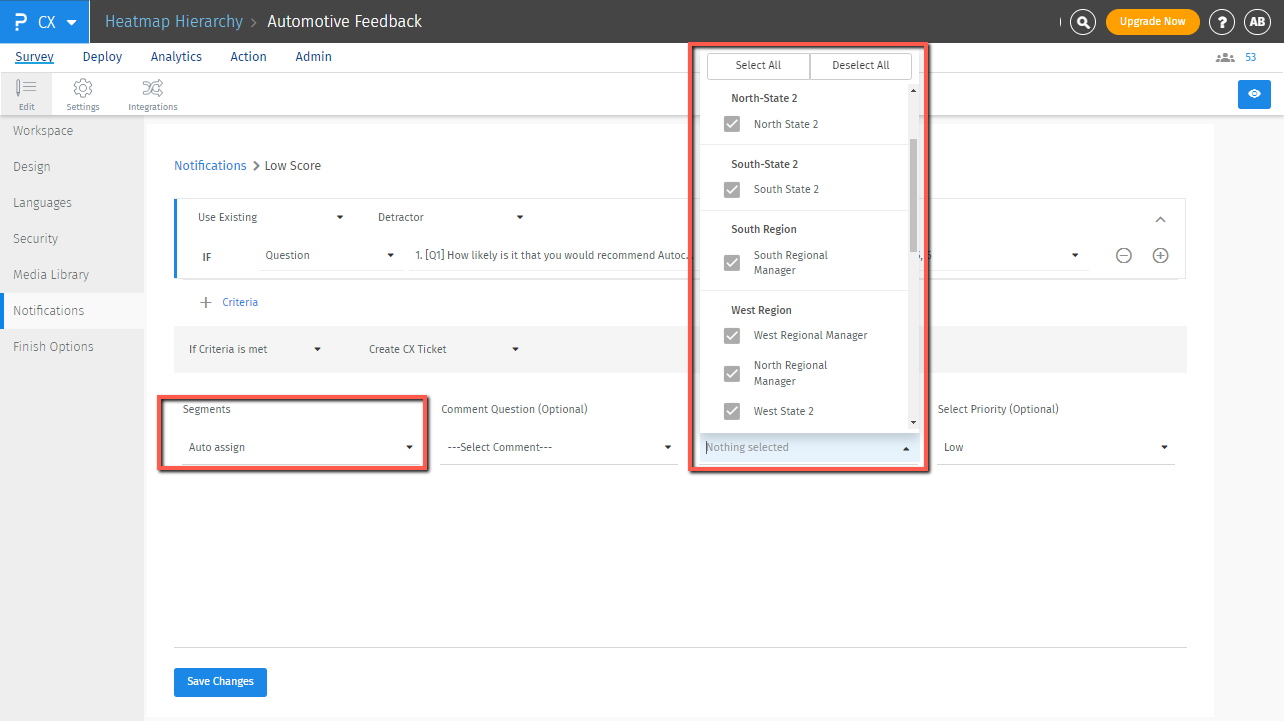Image resolution: width=1284 pixels, height=721 pixels.
Task: Toggle the West State 2 checkbox
Action: point(732,411)
